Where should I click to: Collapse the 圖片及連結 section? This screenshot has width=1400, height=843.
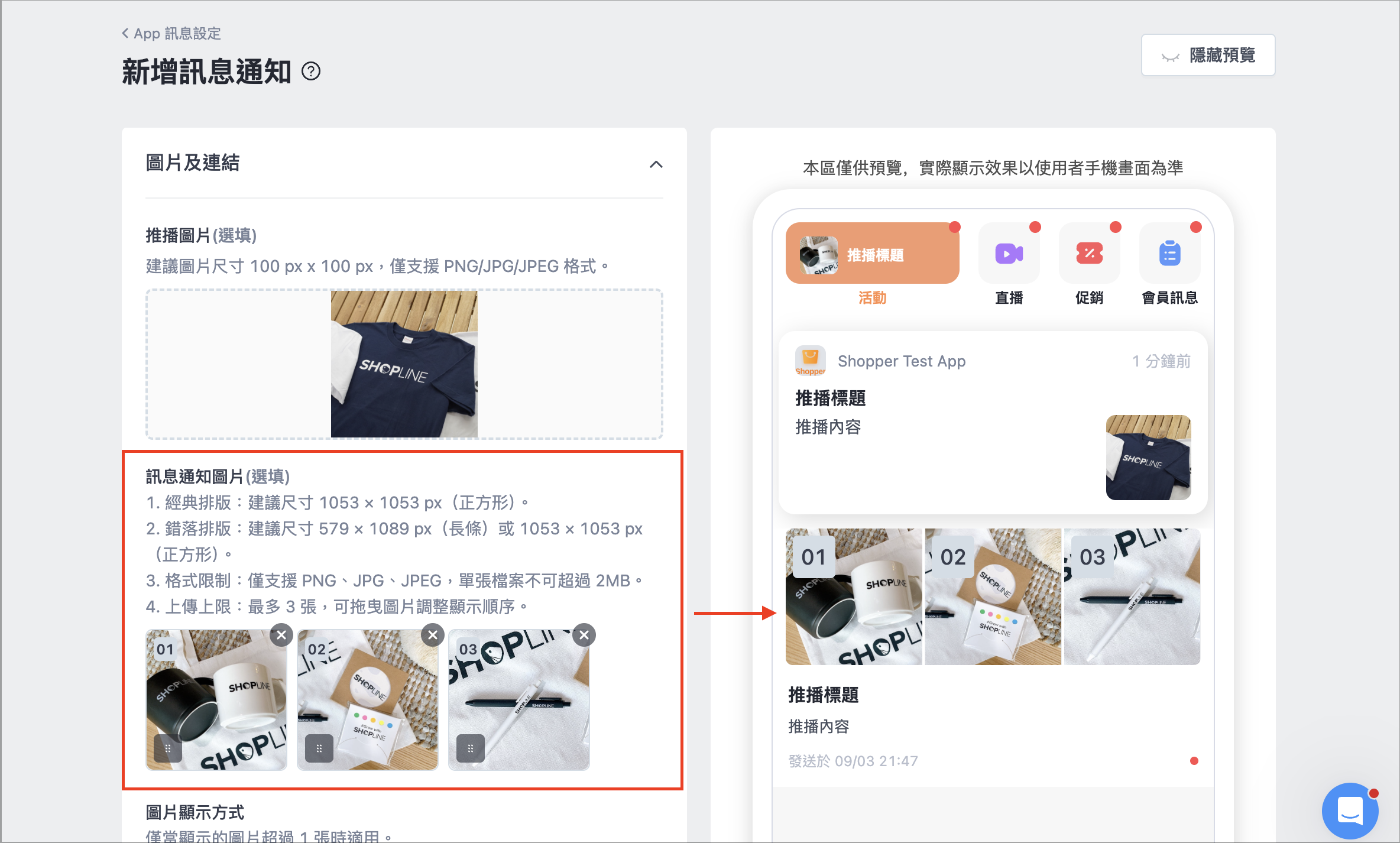pyautogui.click(x=656, y=164)
